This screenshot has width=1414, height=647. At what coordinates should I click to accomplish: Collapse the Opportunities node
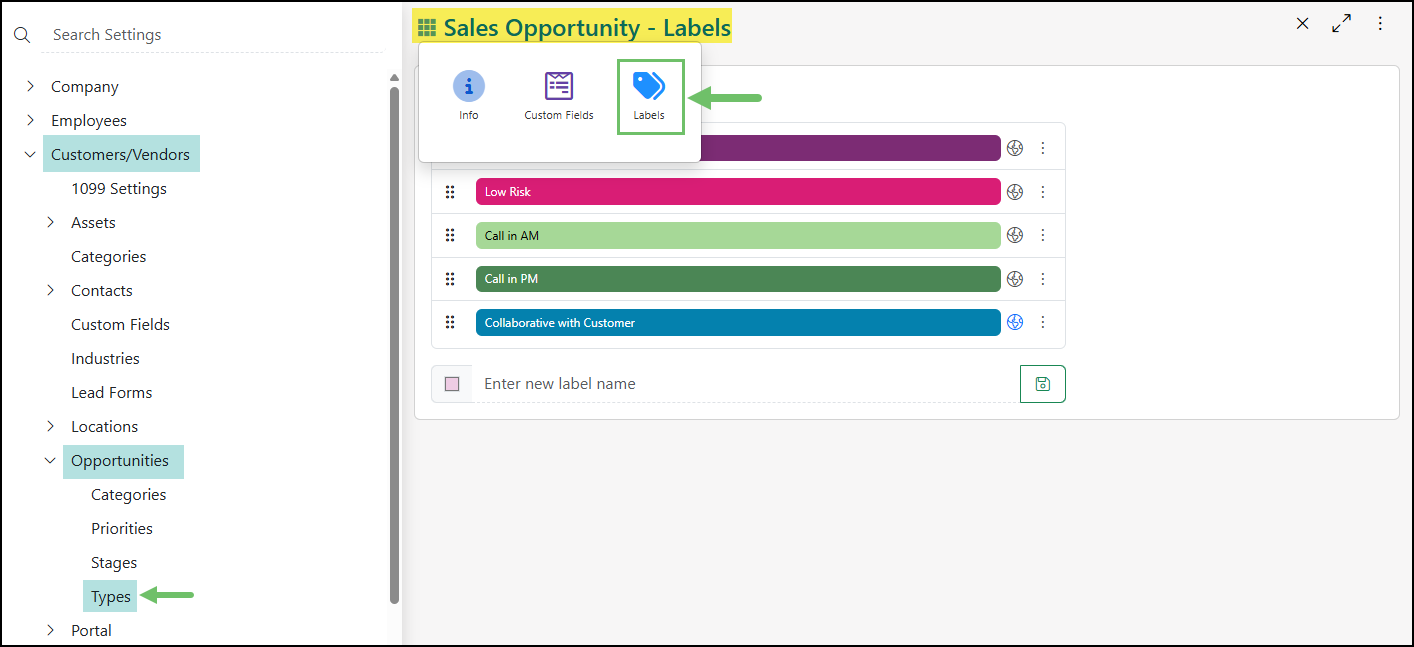(50, 461)
